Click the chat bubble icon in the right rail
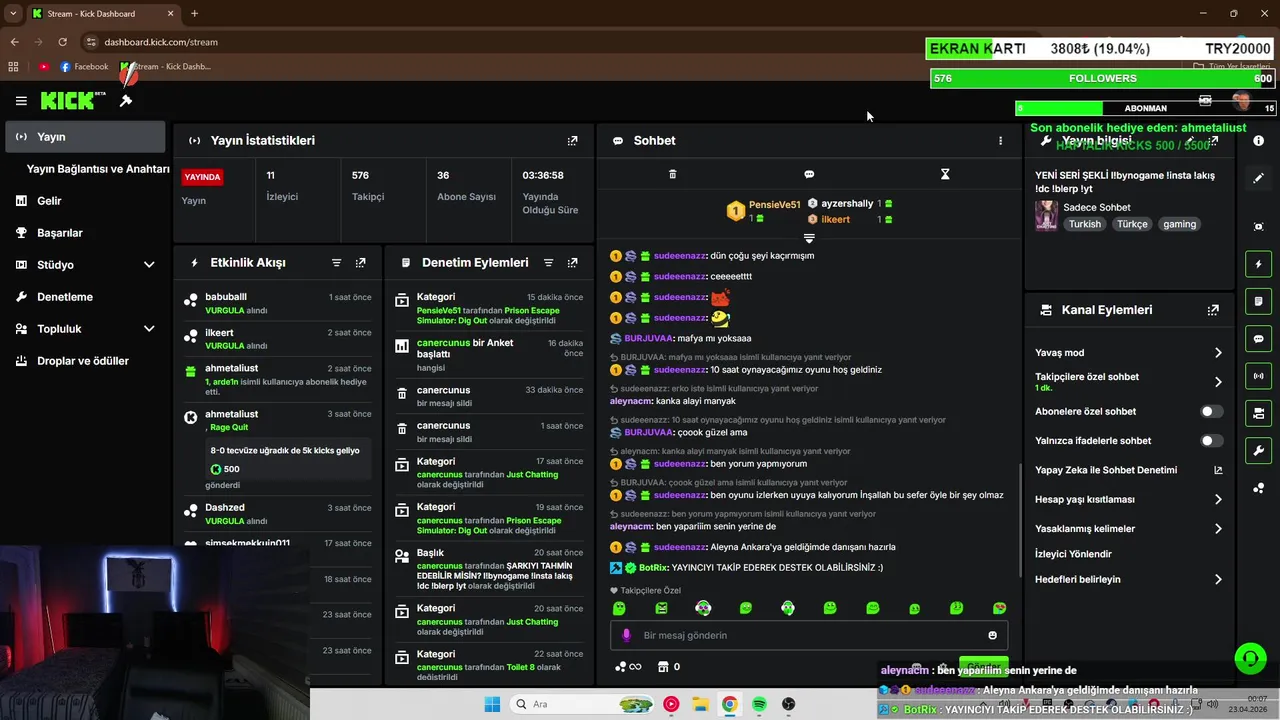 1259,339
